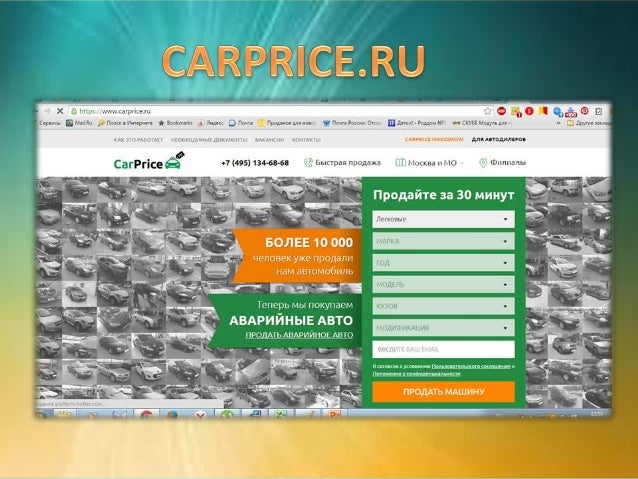Open КАК ЭТО РАБОТАЕТ menu item
Viewport: 638px width, 479px height.
click(138, 140)
